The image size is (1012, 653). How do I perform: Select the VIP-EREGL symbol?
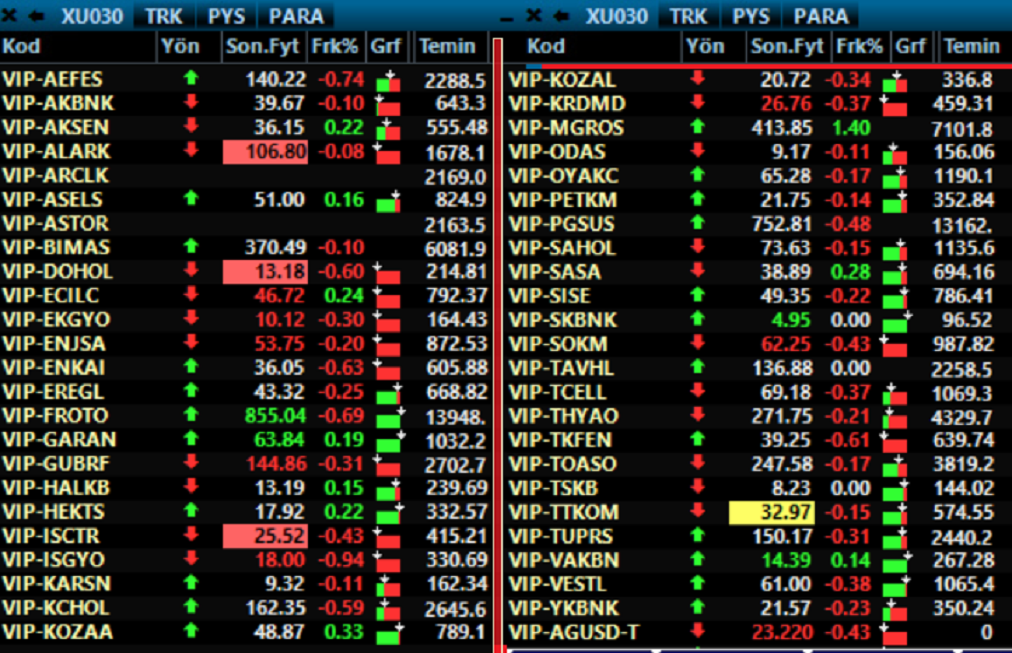click(x=53, y=391)
